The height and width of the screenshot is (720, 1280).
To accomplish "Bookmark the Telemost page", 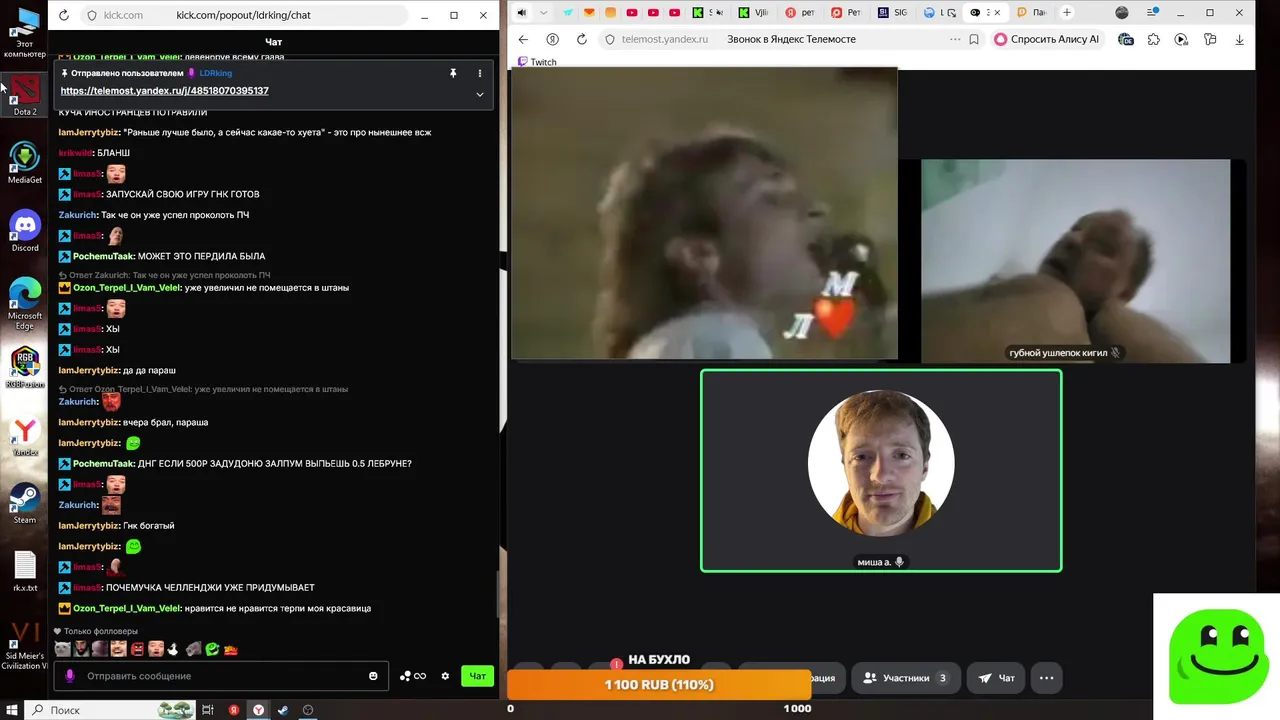I will coord(974,39).
